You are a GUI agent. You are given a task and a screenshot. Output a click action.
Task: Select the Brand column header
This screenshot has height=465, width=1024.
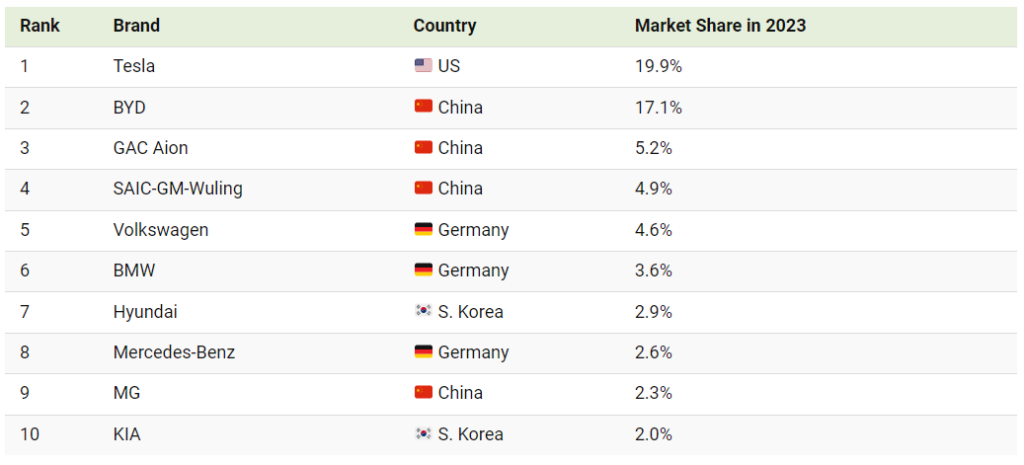pyautogui.click(x=137, y=25)
